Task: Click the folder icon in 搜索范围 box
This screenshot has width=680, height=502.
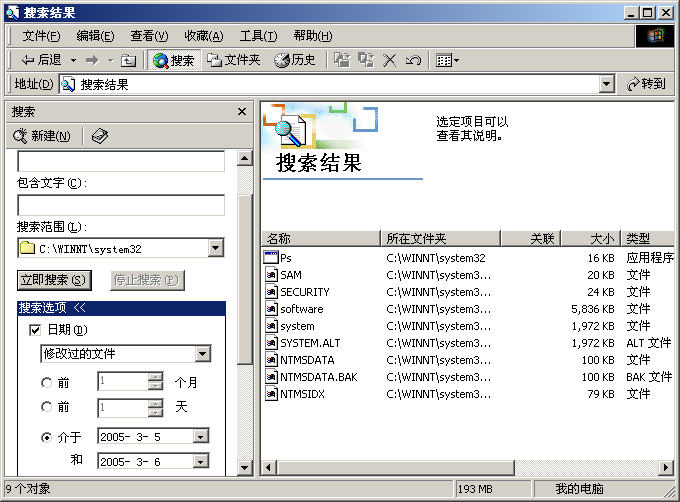Action: click(27, 248)
